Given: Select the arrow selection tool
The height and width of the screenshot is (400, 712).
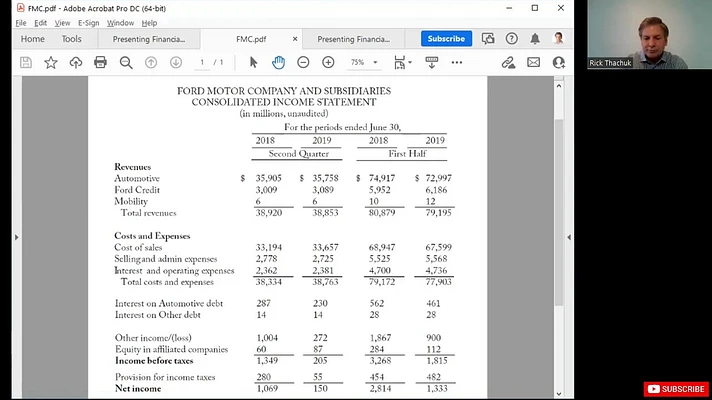Looking at the screenshot, I should click(253, 62).
